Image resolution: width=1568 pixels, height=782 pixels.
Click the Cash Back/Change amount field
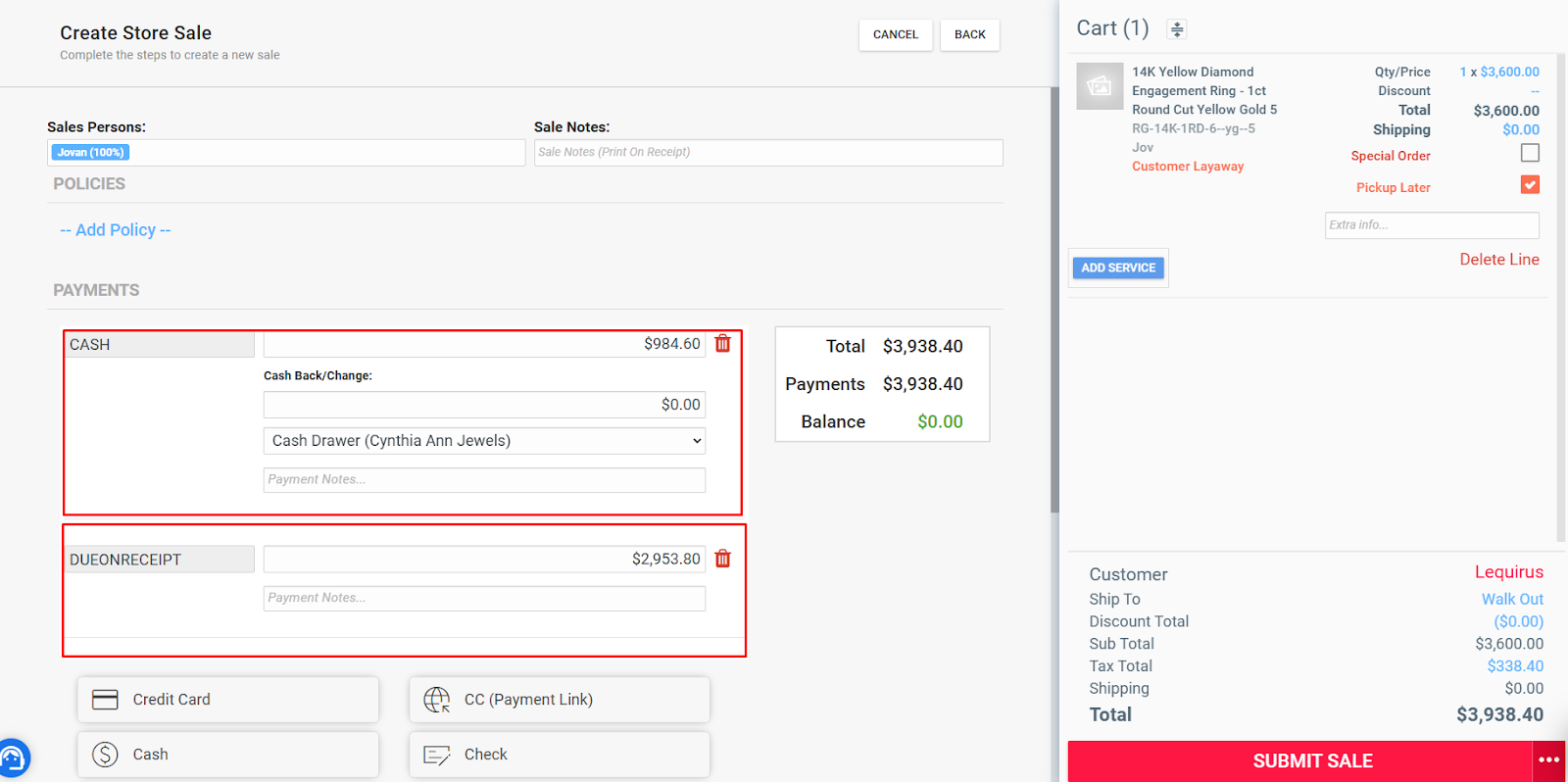click(x=484, y=405)
